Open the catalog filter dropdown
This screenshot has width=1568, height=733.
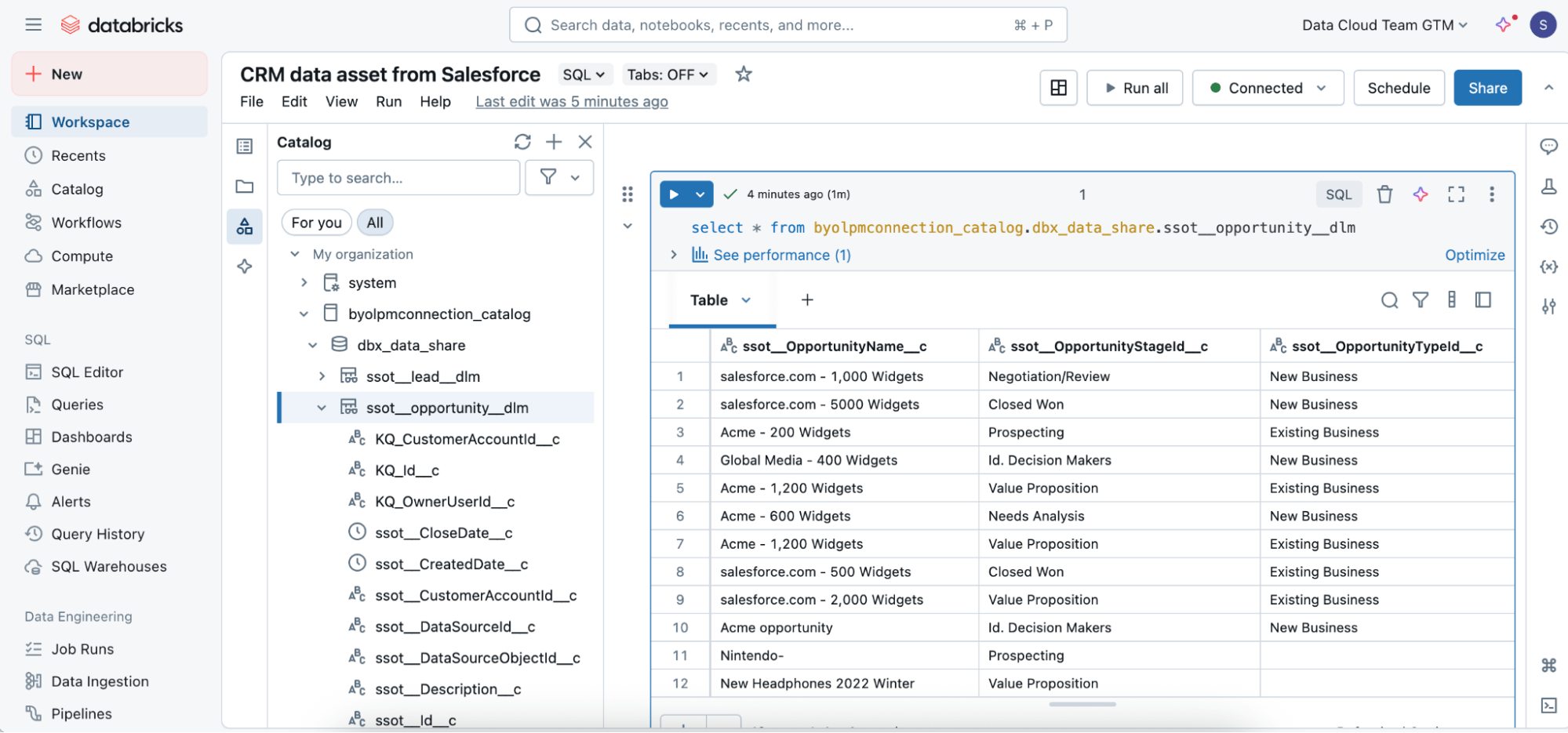559,178
